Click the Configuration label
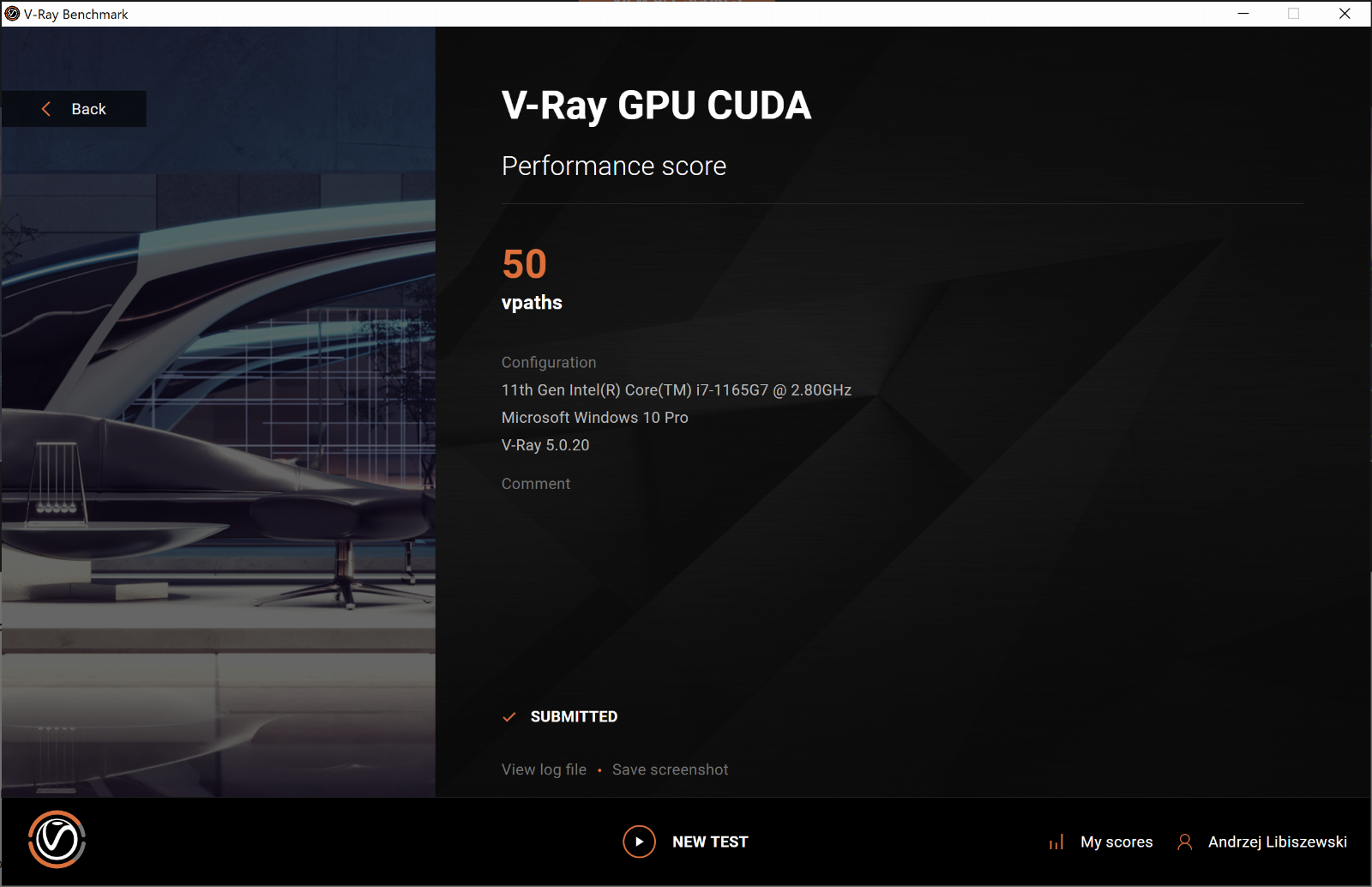Image resolution: width=1372 pixels, height=887 pixels. point(549,363)
